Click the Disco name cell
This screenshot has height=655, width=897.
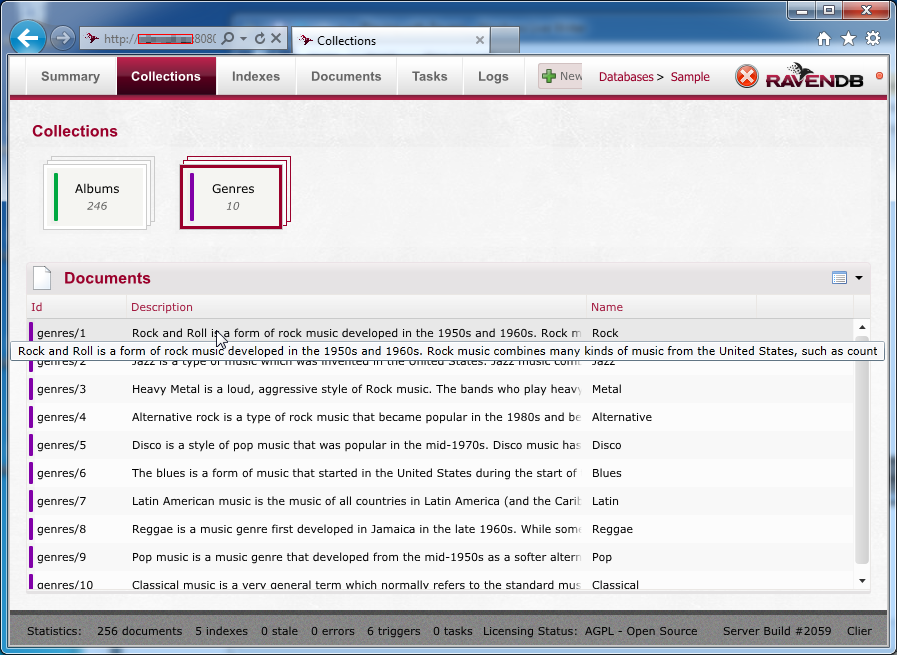click(x=606, y=445)
